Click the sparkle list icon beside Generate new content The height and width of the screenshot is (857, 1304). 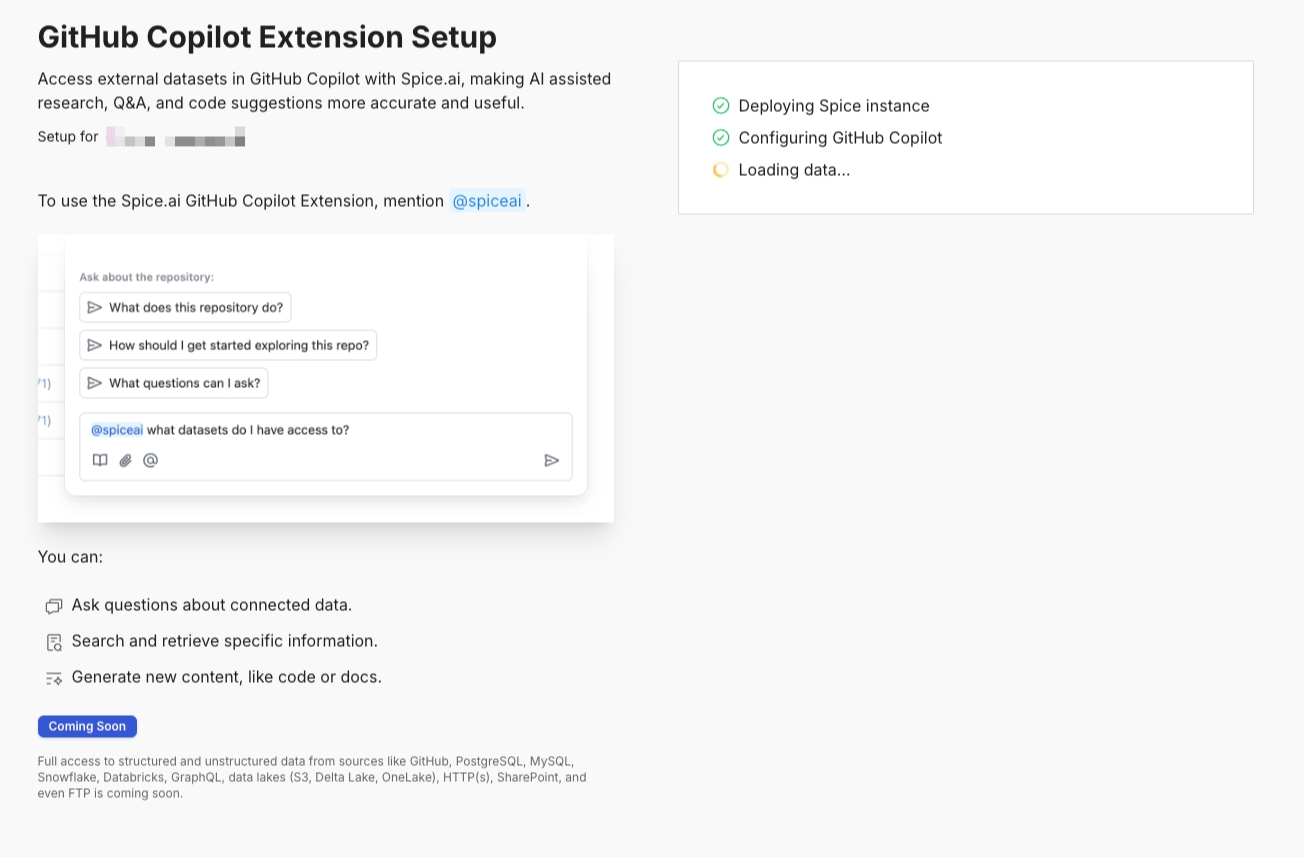coord(54,678)
